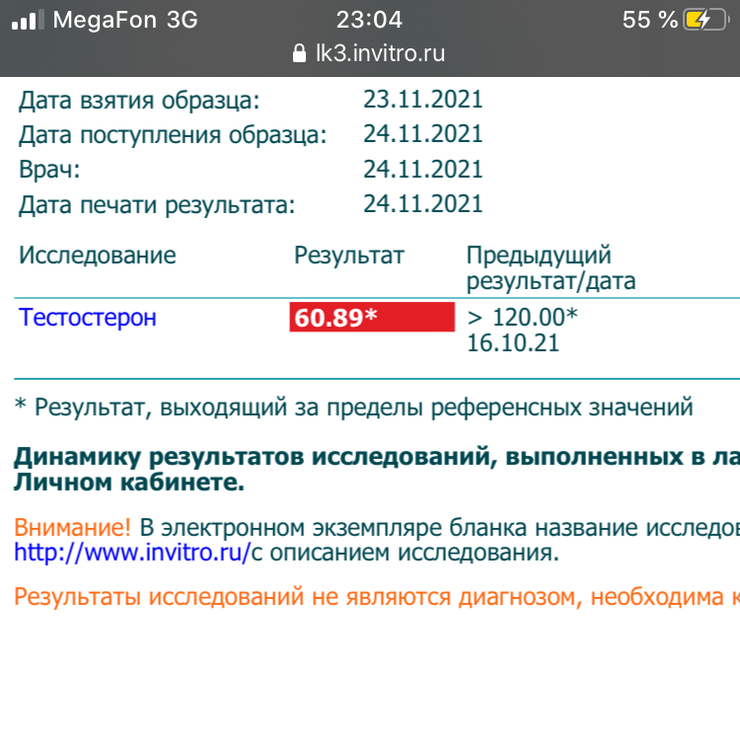Tap the red 60.89* result cell

tap(372, 318)
